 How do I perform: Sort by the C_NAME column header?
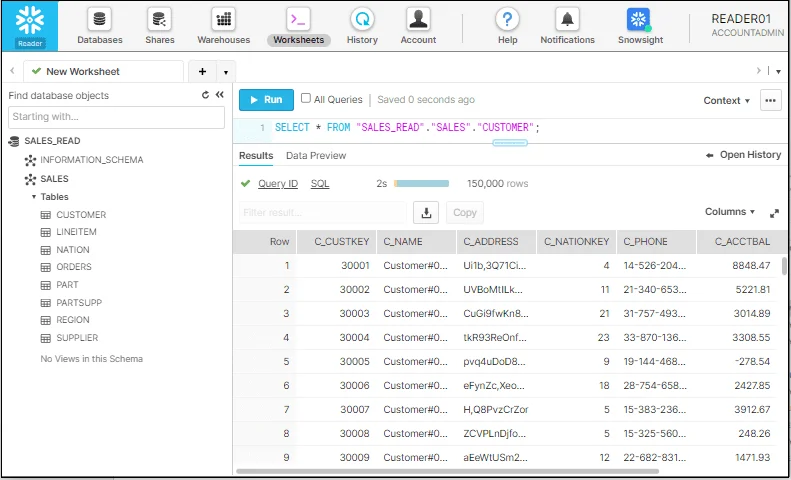[x=416, y=242]
